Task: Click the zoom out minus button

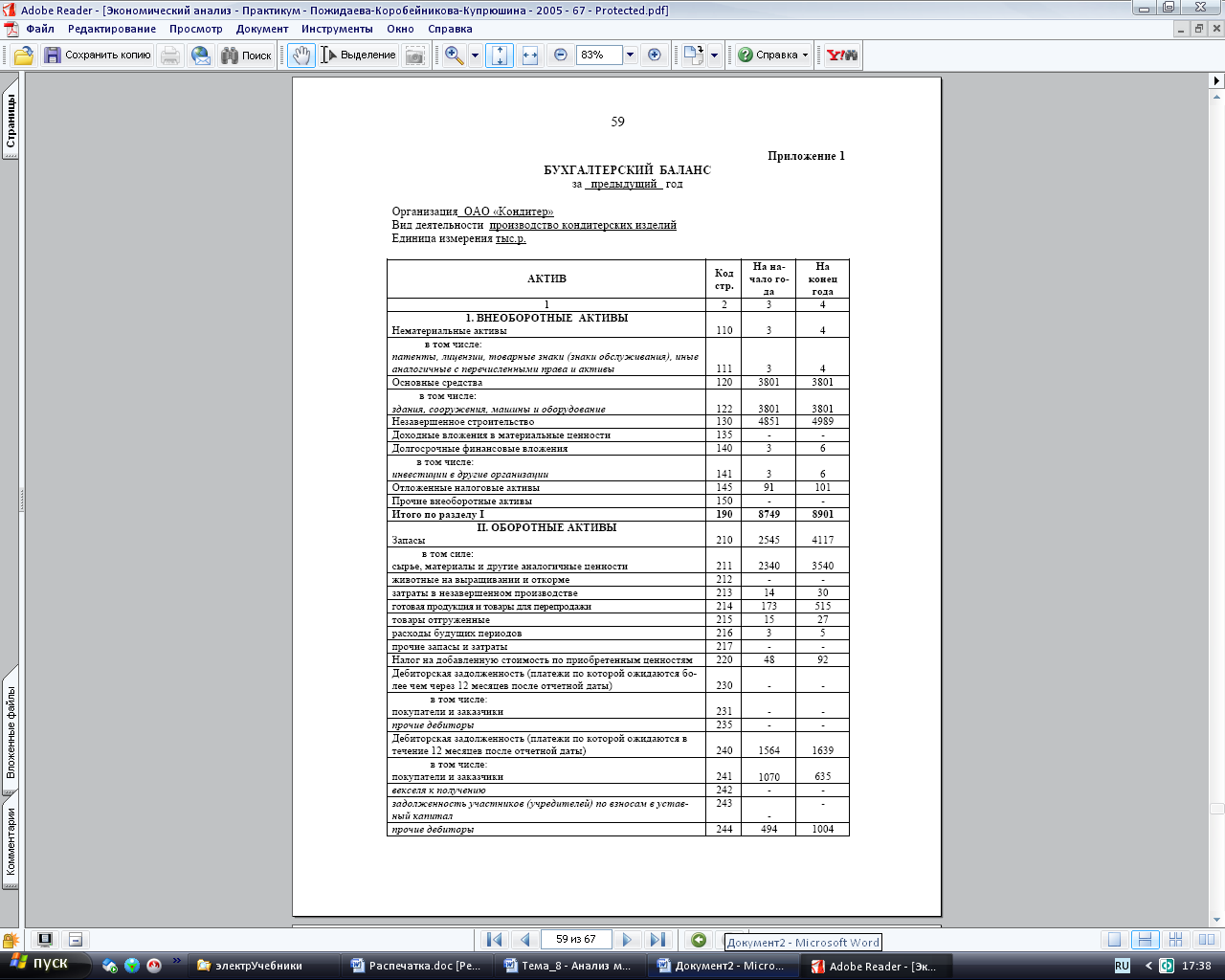Action: (561, 56)
